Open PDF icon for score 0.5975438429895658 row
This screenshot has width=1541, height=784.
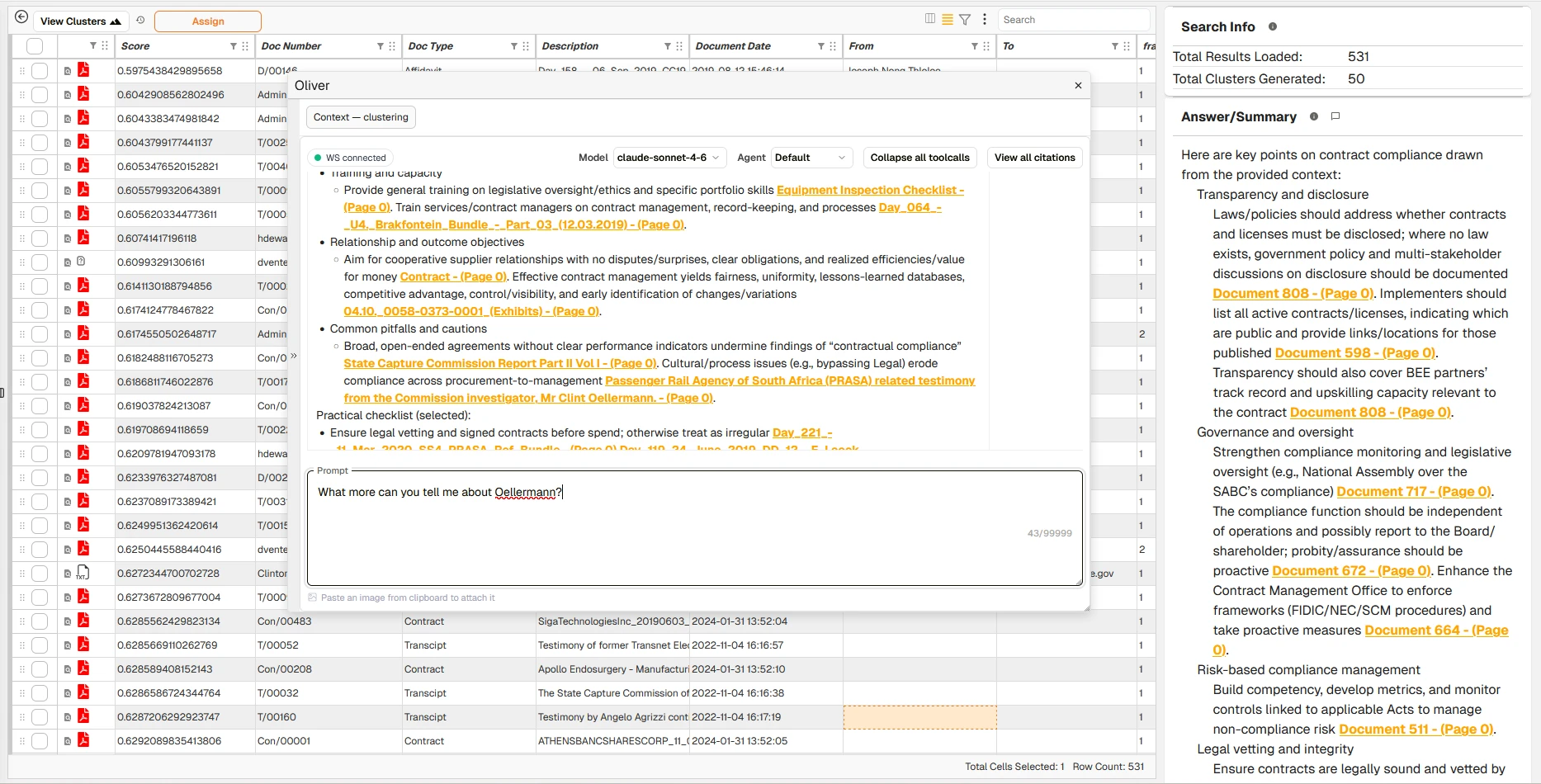point(83,70)
